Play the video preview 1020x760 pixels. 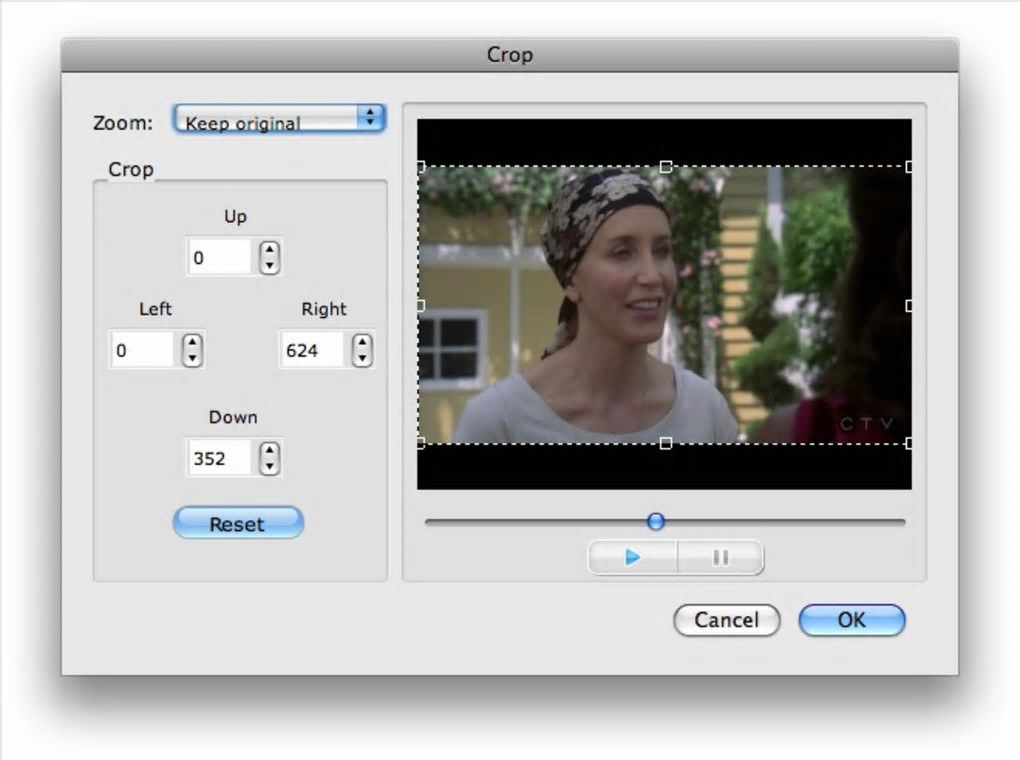[632, 558]
